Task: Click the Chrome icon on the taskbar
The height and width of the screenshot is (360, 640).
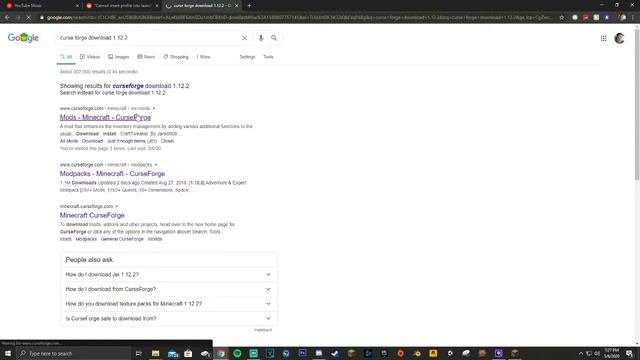Action: [x=221, y=353]
